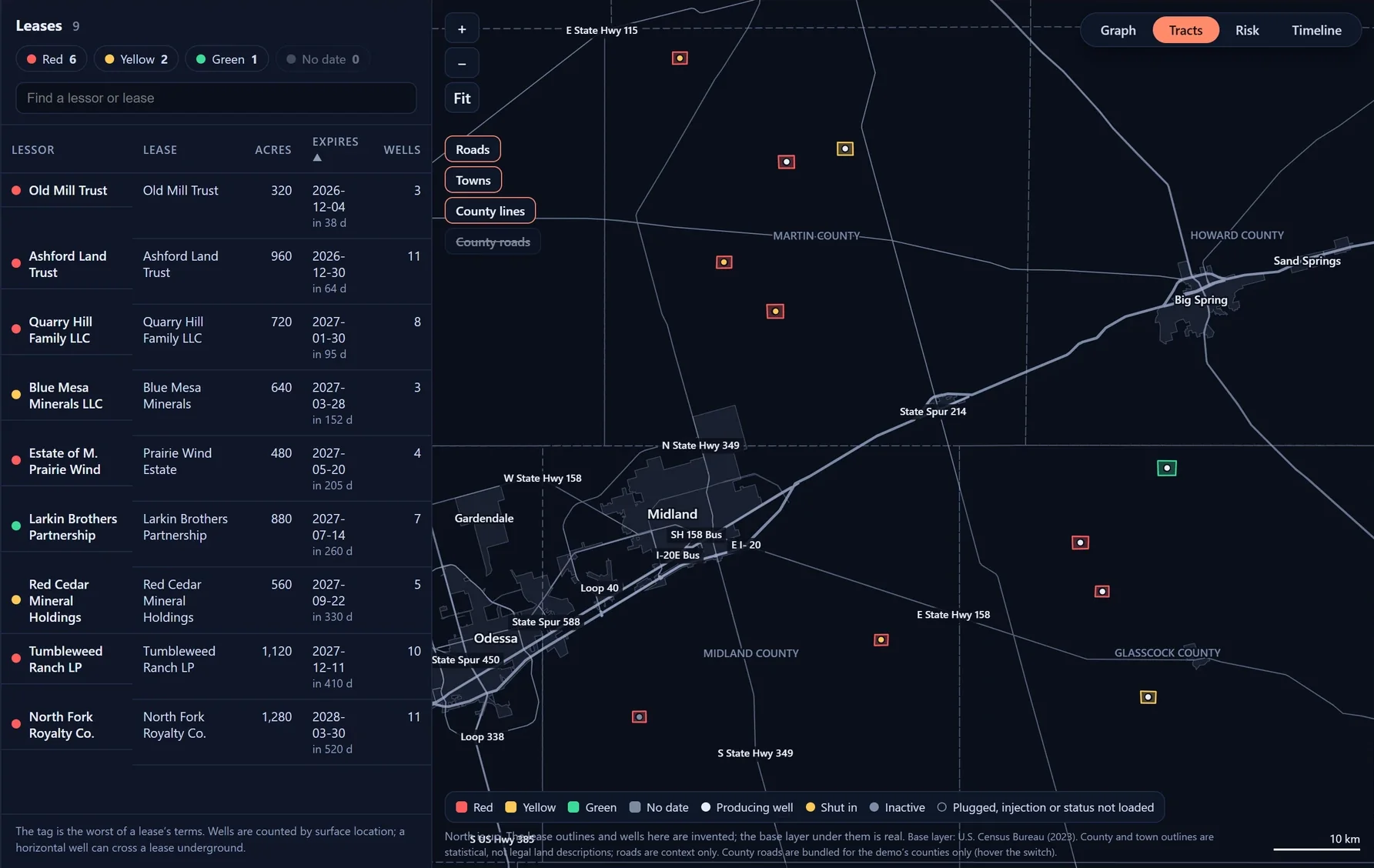Zoom out with the minus map button

pos(462,63)
